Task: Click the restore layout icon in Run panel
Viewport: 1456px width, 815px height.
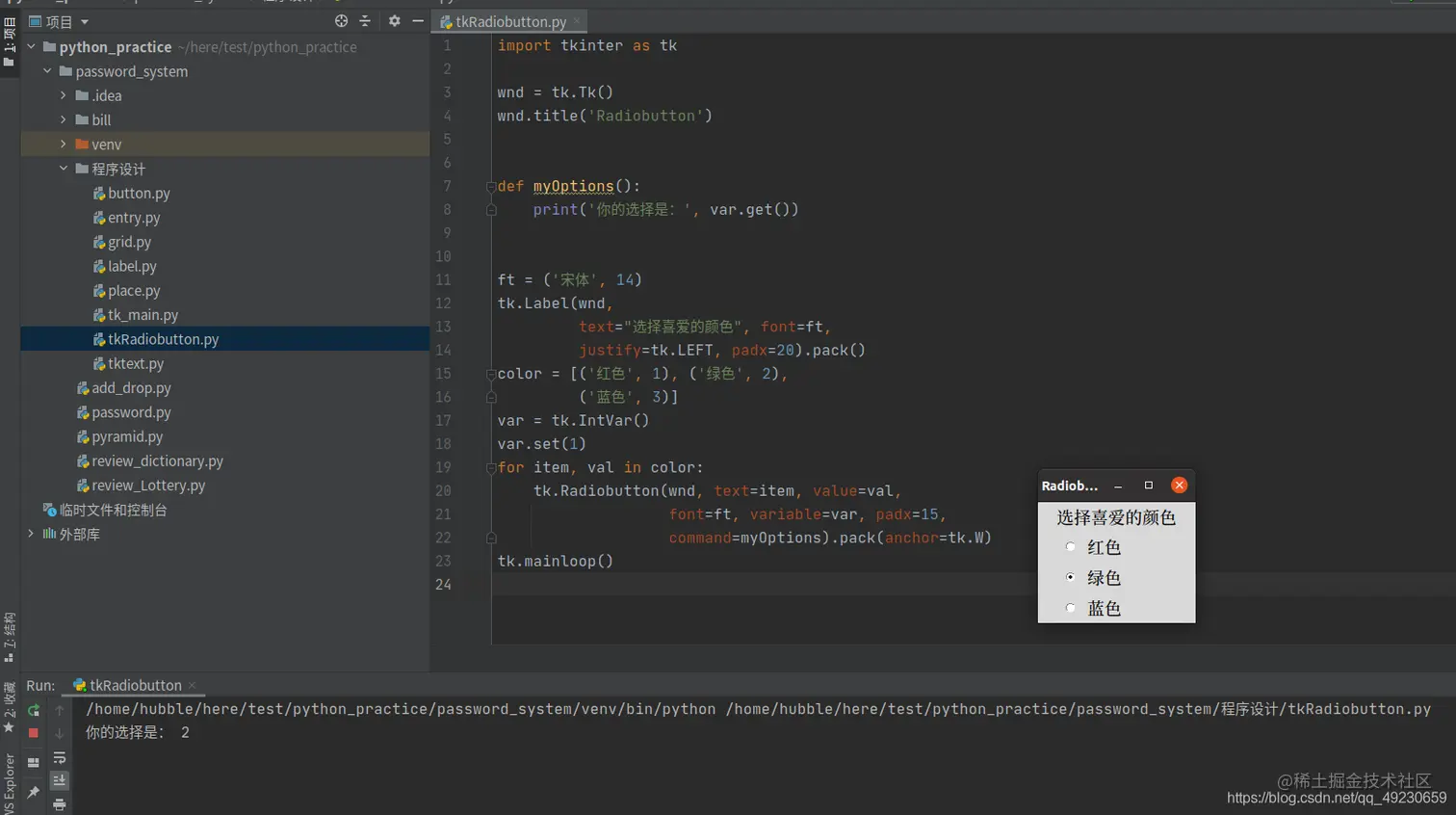Action: 34,762
